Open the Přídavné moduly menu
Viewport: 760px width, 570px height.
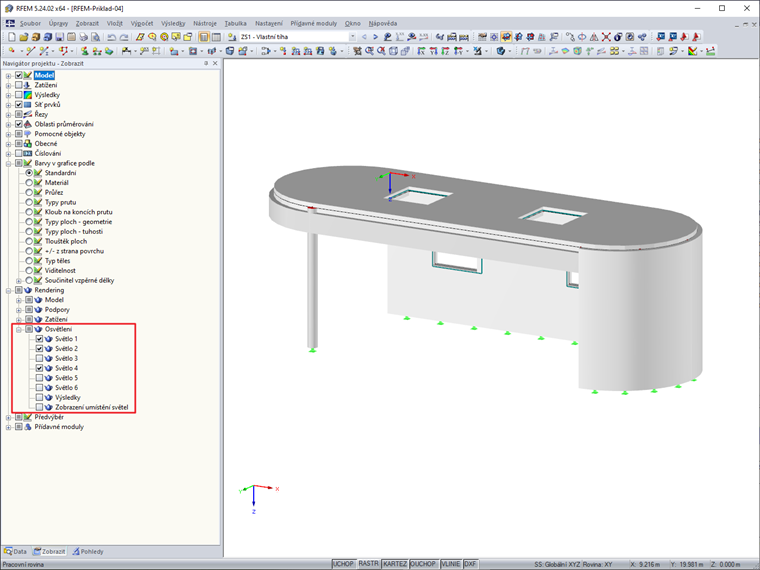point(314,23)
